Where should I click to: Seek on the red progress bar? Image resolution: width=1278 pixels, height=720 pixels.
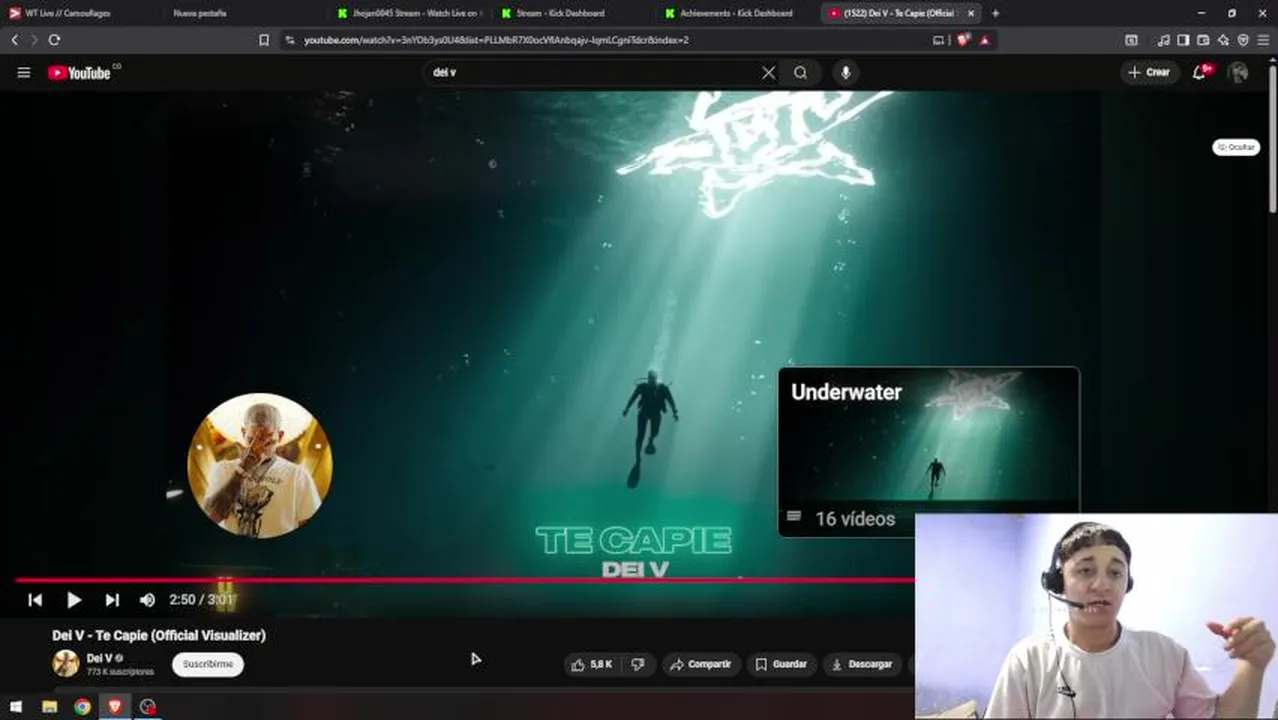465,580
